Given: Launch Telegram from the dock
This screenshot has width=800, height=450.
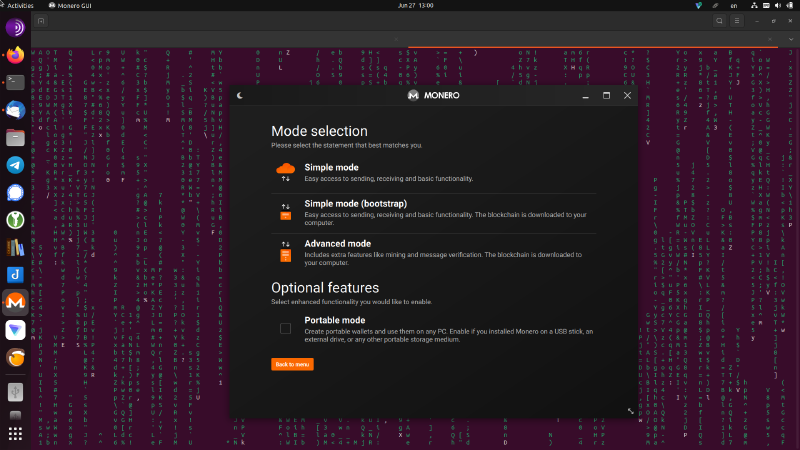Looking at the screenshot, I should point(15,165).
